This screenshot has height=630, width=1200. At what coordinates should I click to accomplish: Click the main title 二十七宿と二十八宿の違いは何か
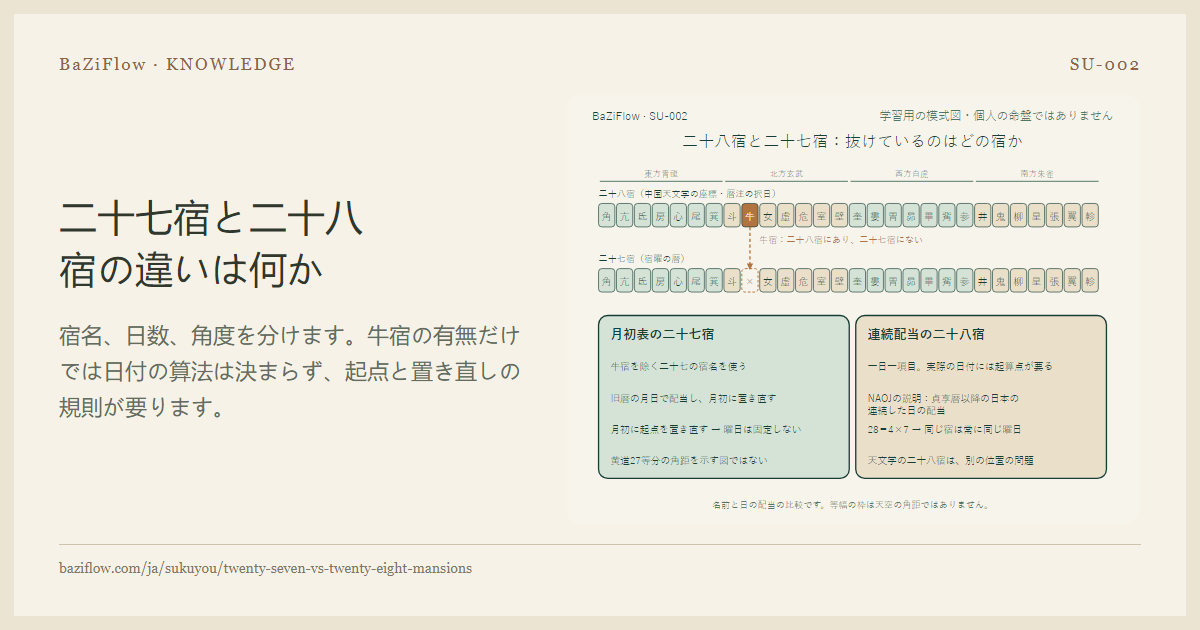(211, 244)
